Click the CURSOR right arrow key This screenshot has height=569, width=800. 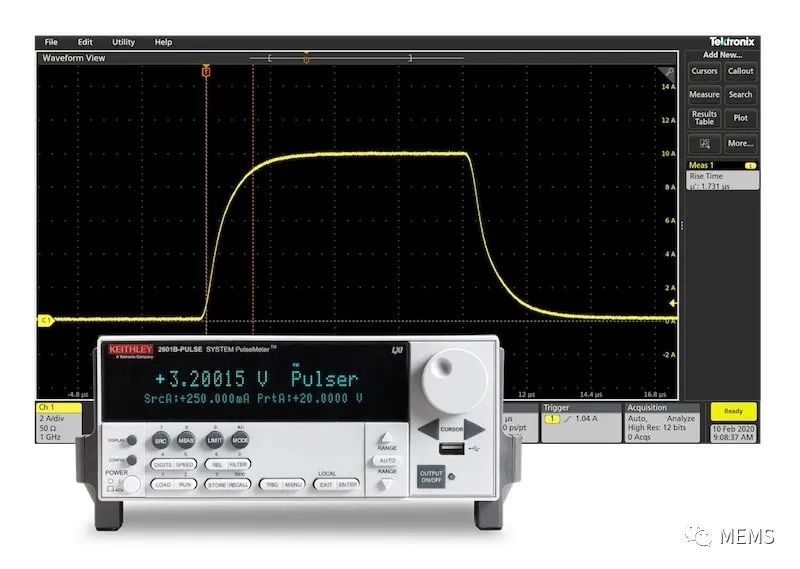pyautogui.click(x=474, y=429)
